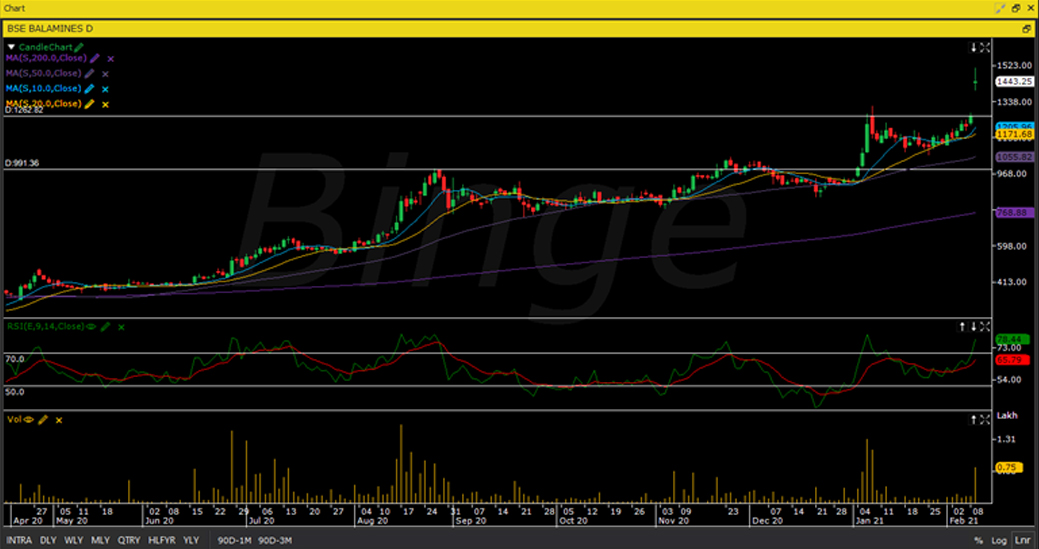Click the 1055.82 MA50 value tag
The width and height of the screenshot is (1039, 549).
[1014, 157]
